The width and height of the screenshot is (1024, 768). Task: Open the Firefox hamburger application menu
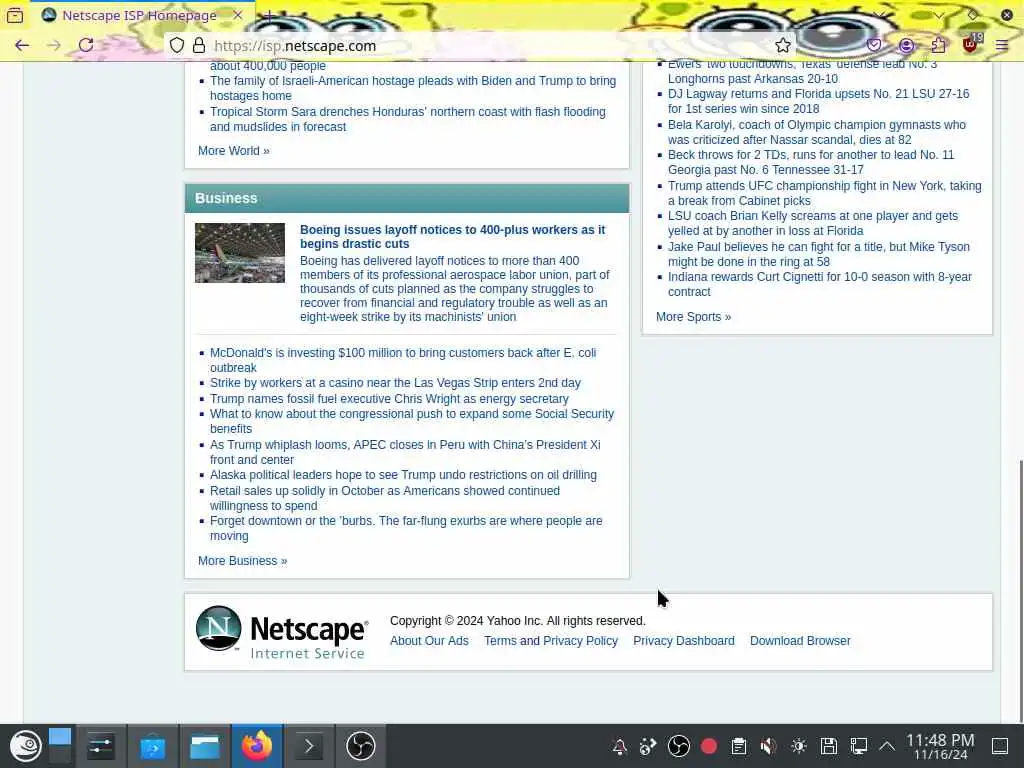coord(1002,45)
